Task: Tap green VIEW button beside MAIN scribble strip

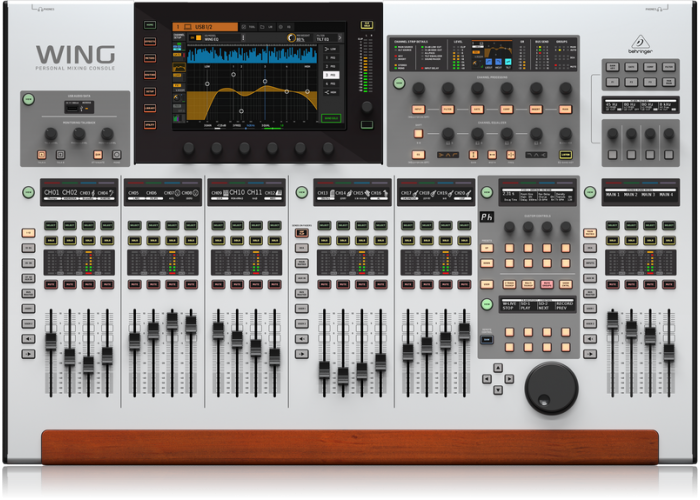Action: [590, 192]
